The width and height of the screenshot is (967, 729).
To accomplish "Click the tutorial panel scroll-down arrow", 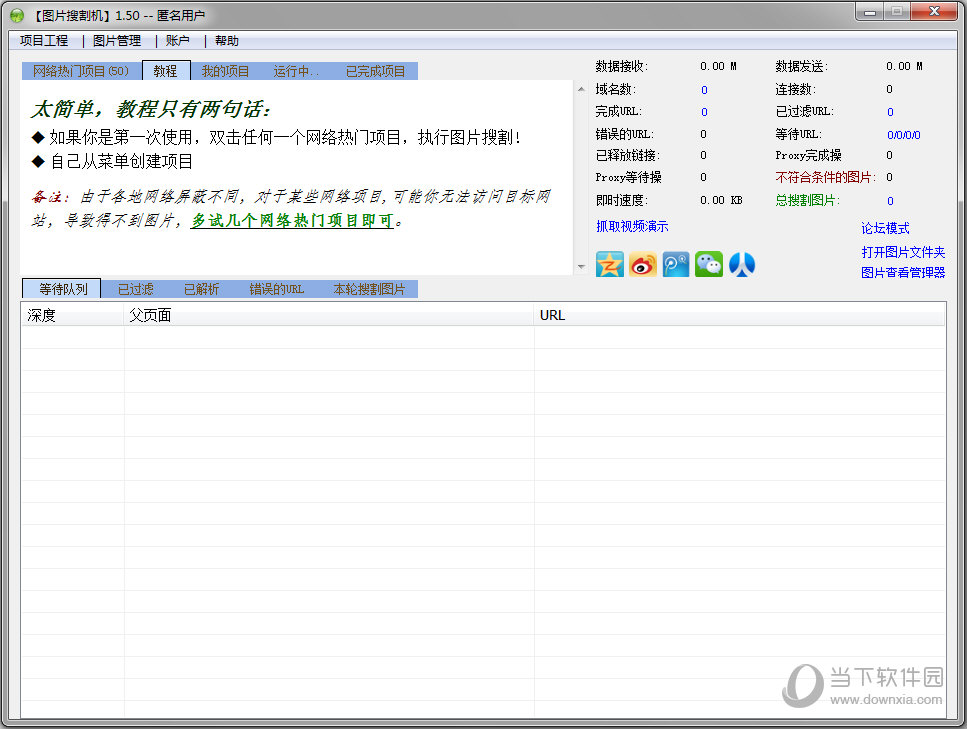I will point(581,267).
